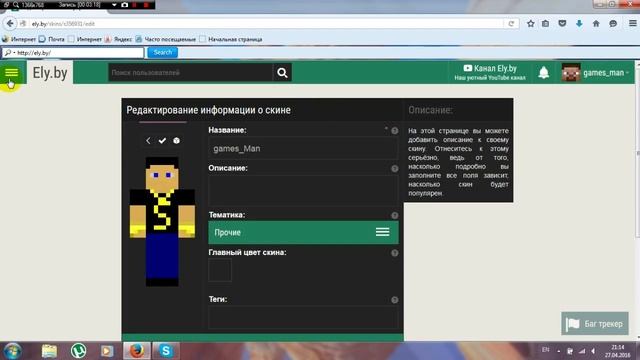Open the media player taskbar icon
640x360 pixels.
107,351
